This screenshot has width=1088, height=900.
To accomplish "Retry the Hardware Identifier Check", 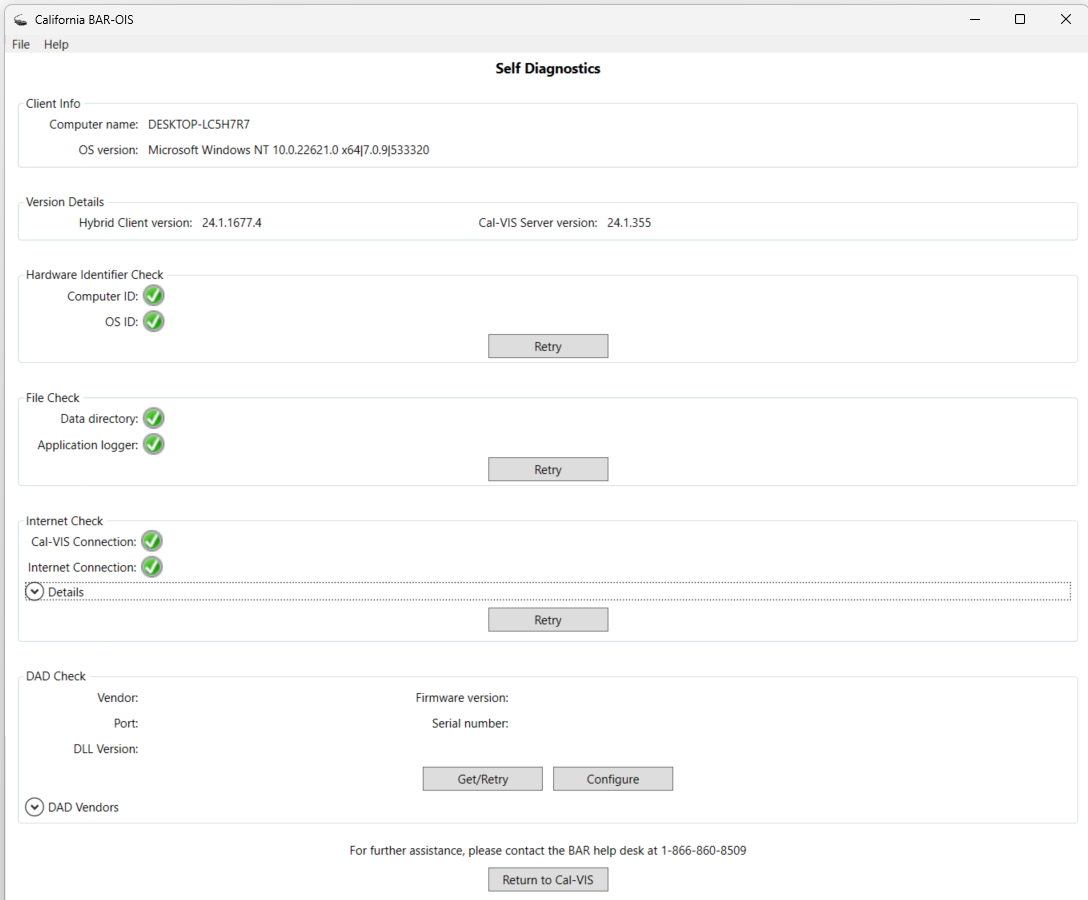I will (547, 346).
